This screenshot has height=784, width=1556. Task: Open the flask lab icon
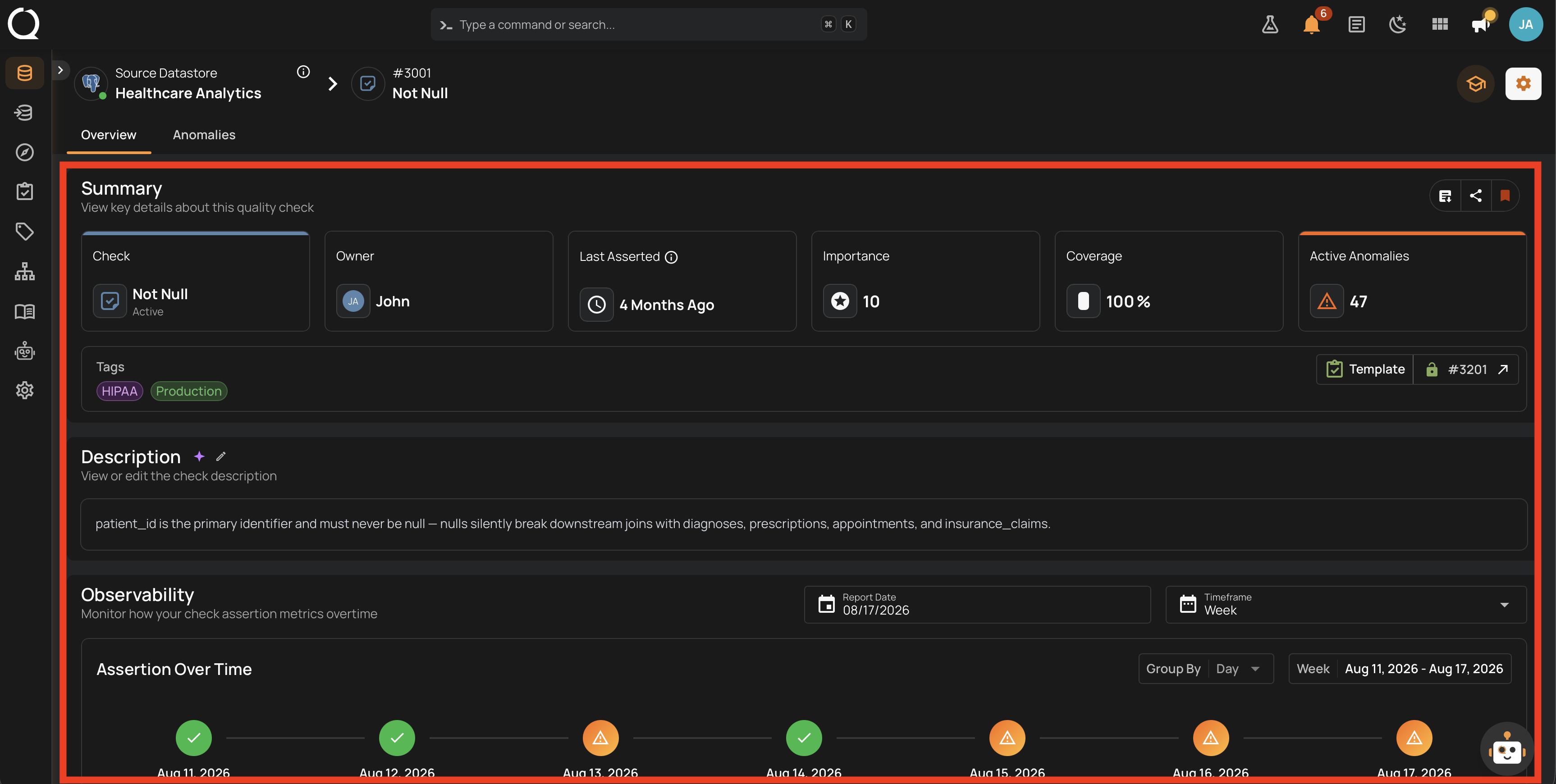[x=1270, y=25]
